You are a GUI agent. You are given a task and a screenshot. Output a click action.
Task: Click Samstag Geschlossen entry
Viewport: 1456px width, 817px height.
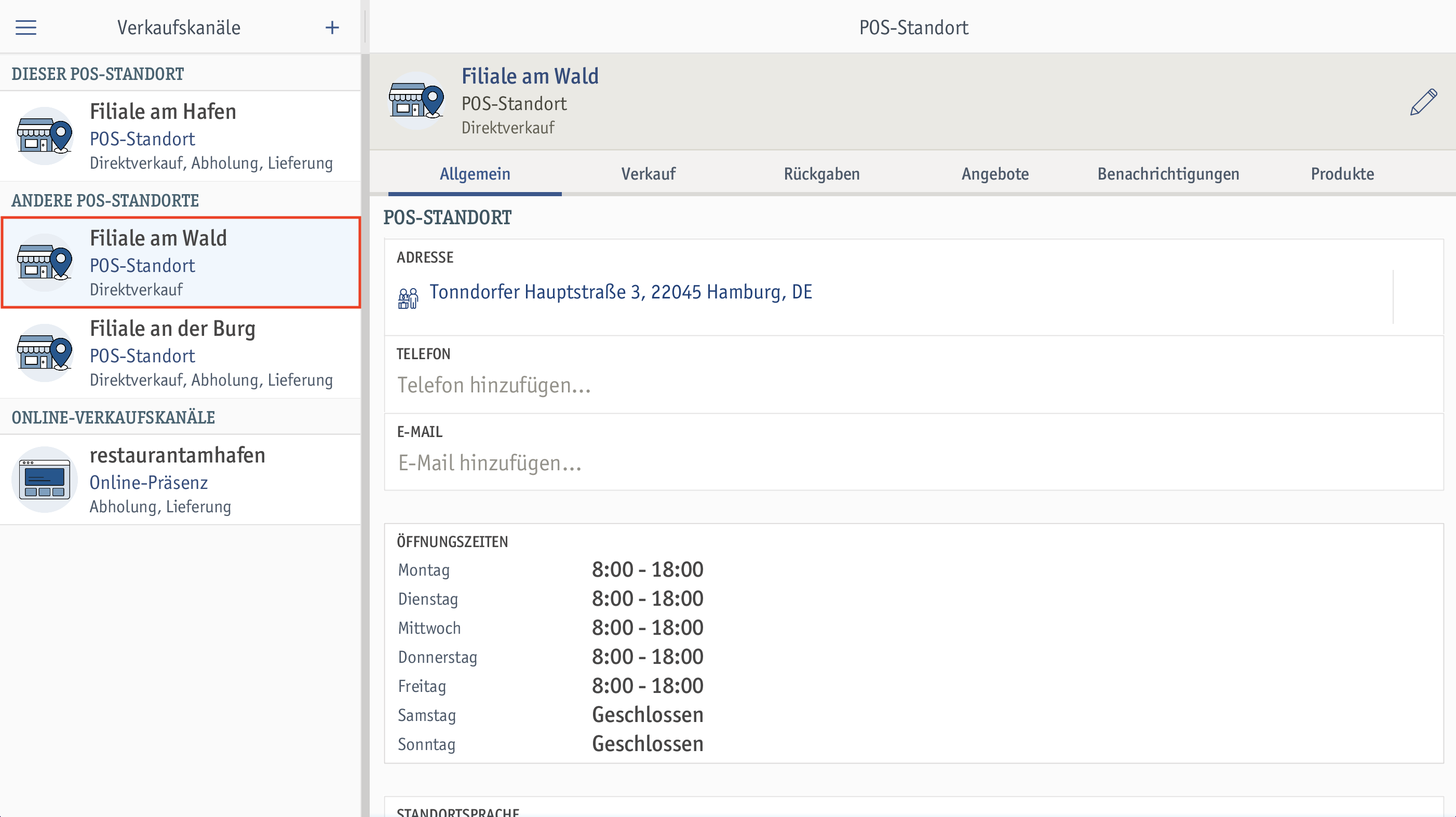tap(647, 715)
